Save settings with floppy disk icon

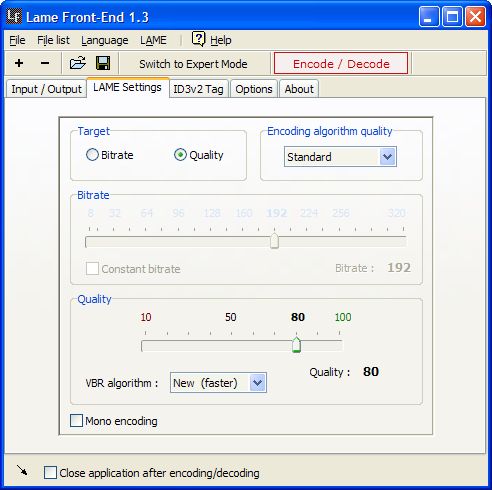click(x=103, y=63)
